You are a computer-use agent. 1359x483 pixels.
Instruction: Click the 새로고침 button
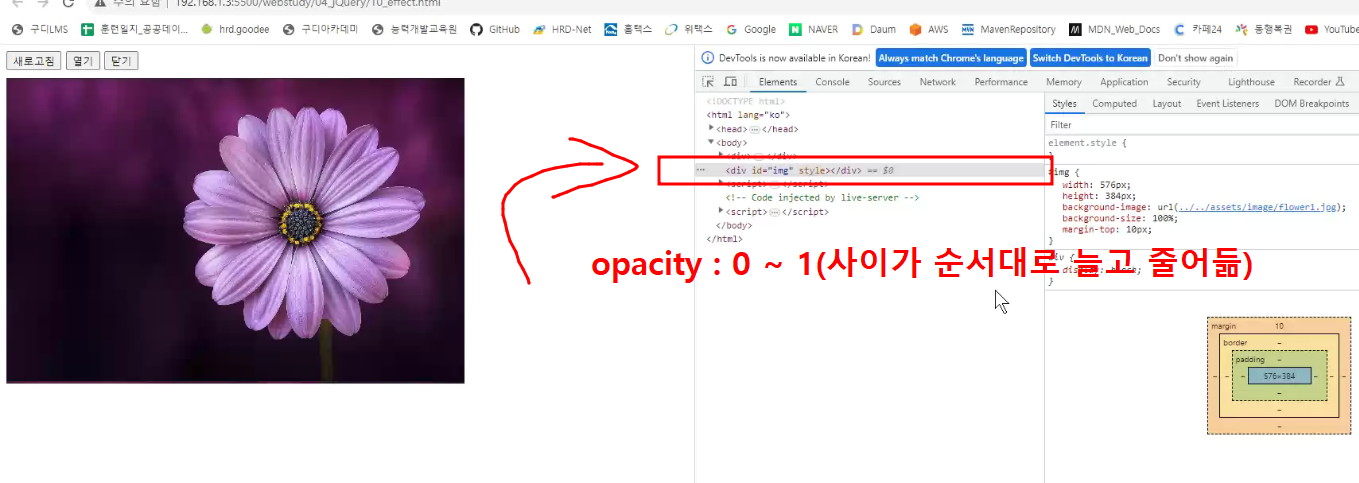pyautogui.click(x=34, y=61)
